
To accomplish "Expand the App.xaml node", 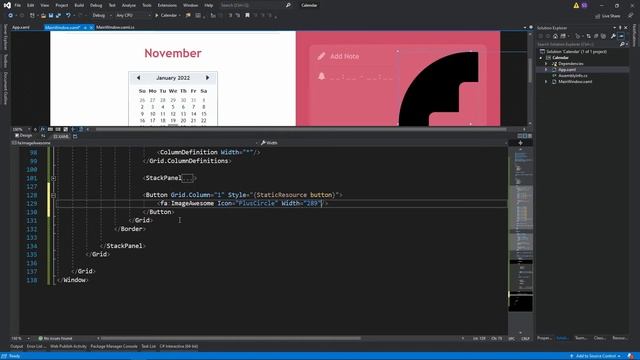I will pyautogui.click(x=546, y=70).
